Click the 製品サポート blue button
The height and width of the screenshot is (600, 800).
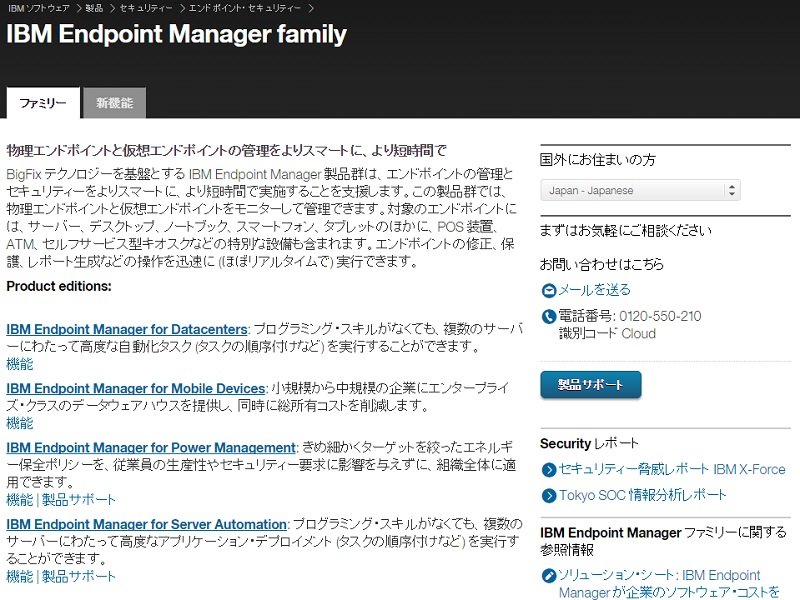coord(591,385)
